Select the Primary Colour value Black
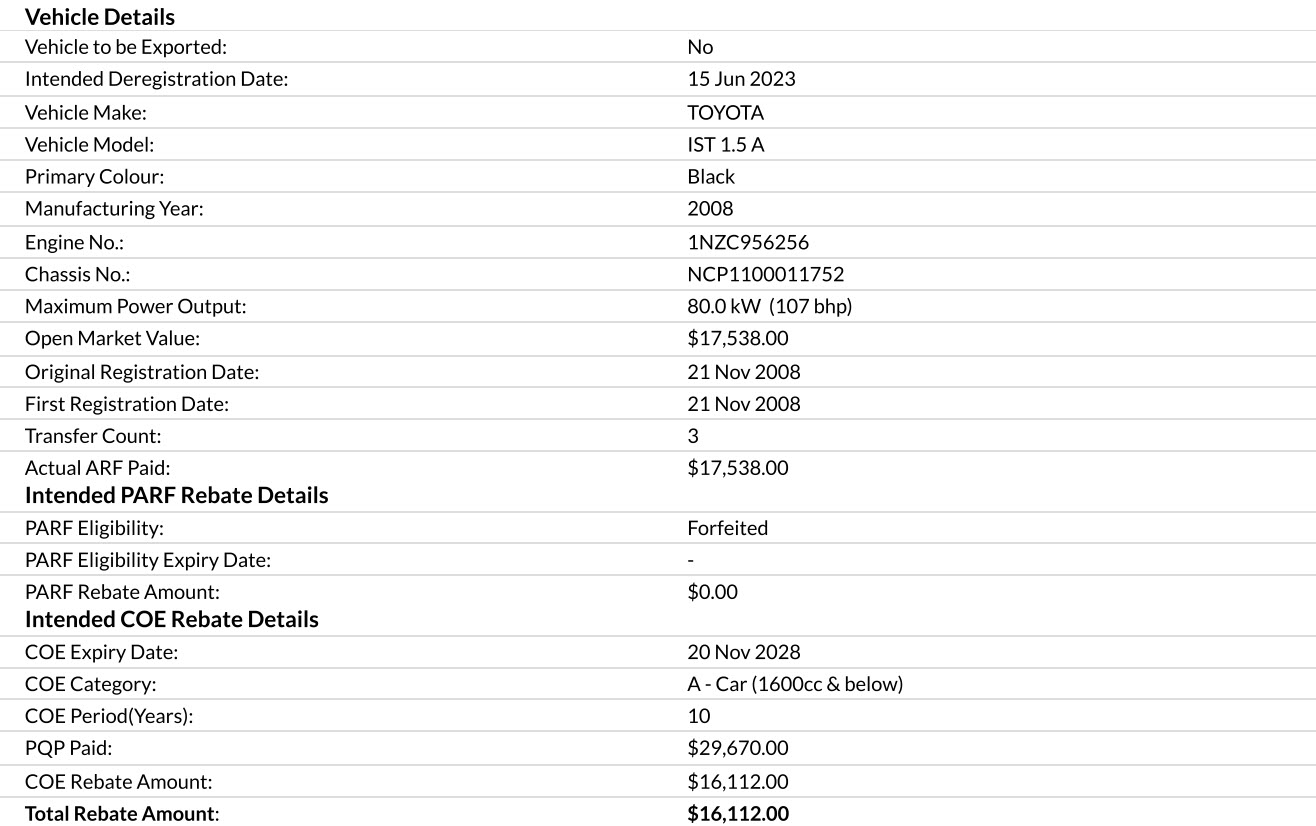This screenshot has width=1316, height=826. 710,176
